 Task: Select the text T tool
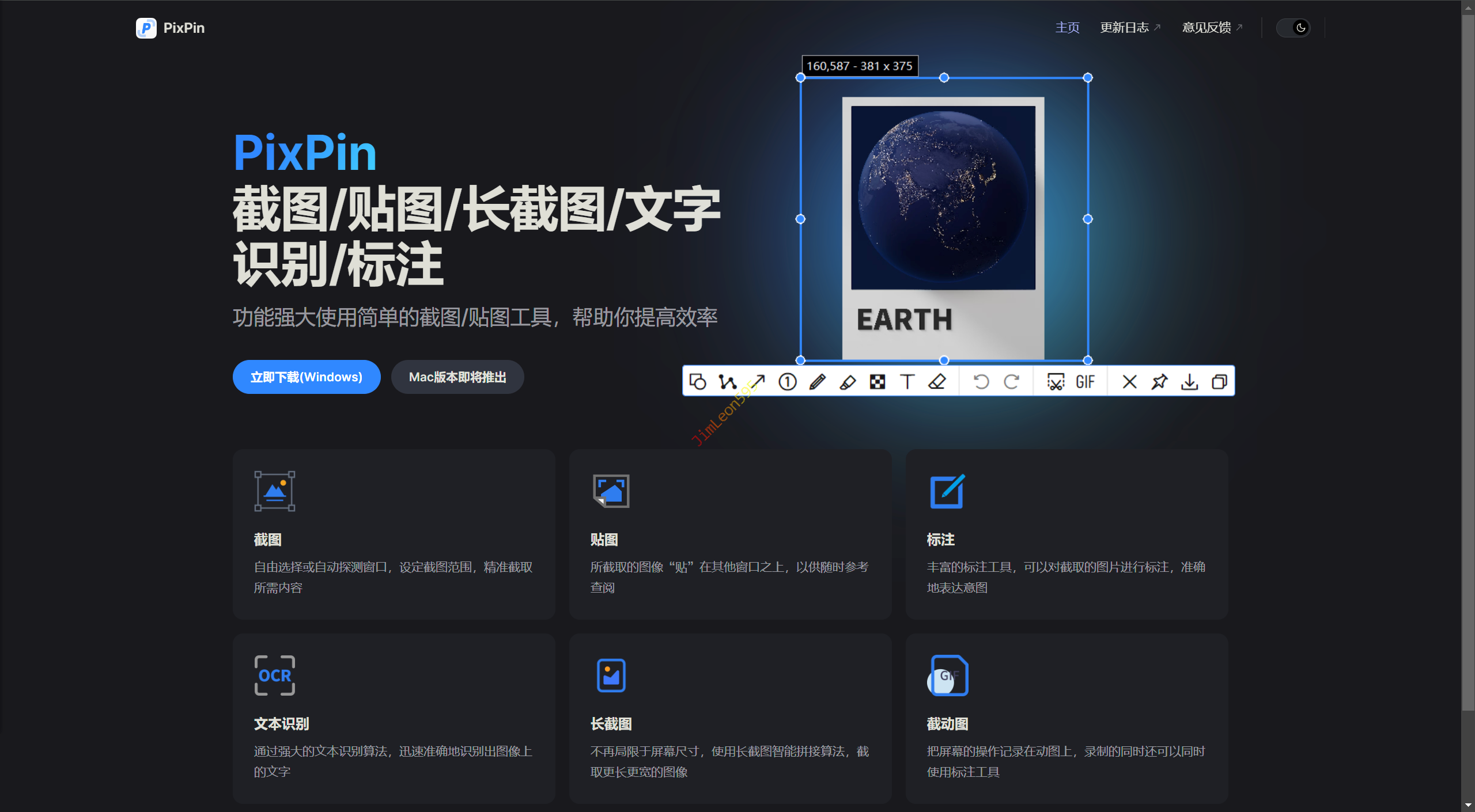tap(907, 382)
